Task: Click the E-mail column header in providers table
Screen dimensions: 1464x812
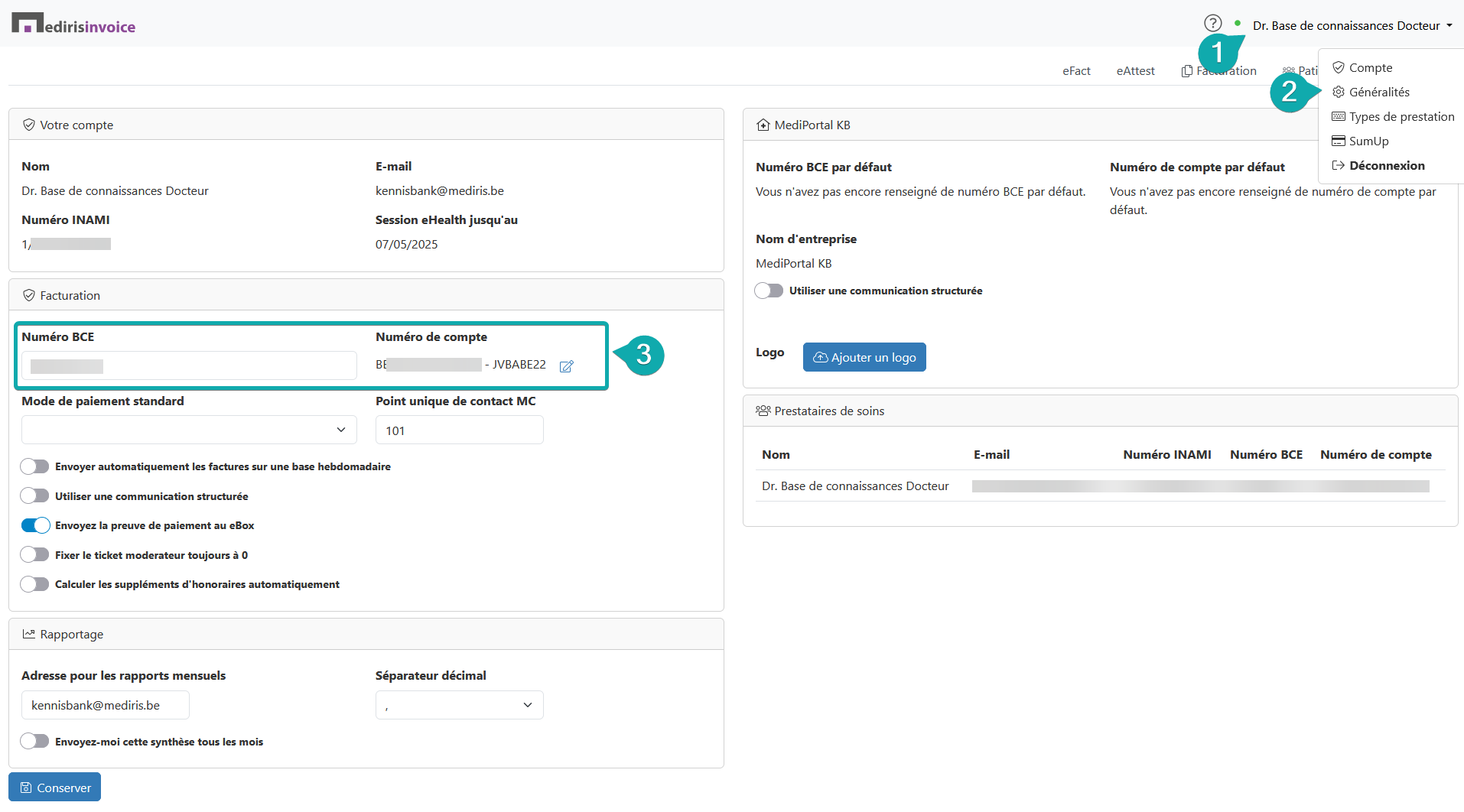Action: pos(991,454)
